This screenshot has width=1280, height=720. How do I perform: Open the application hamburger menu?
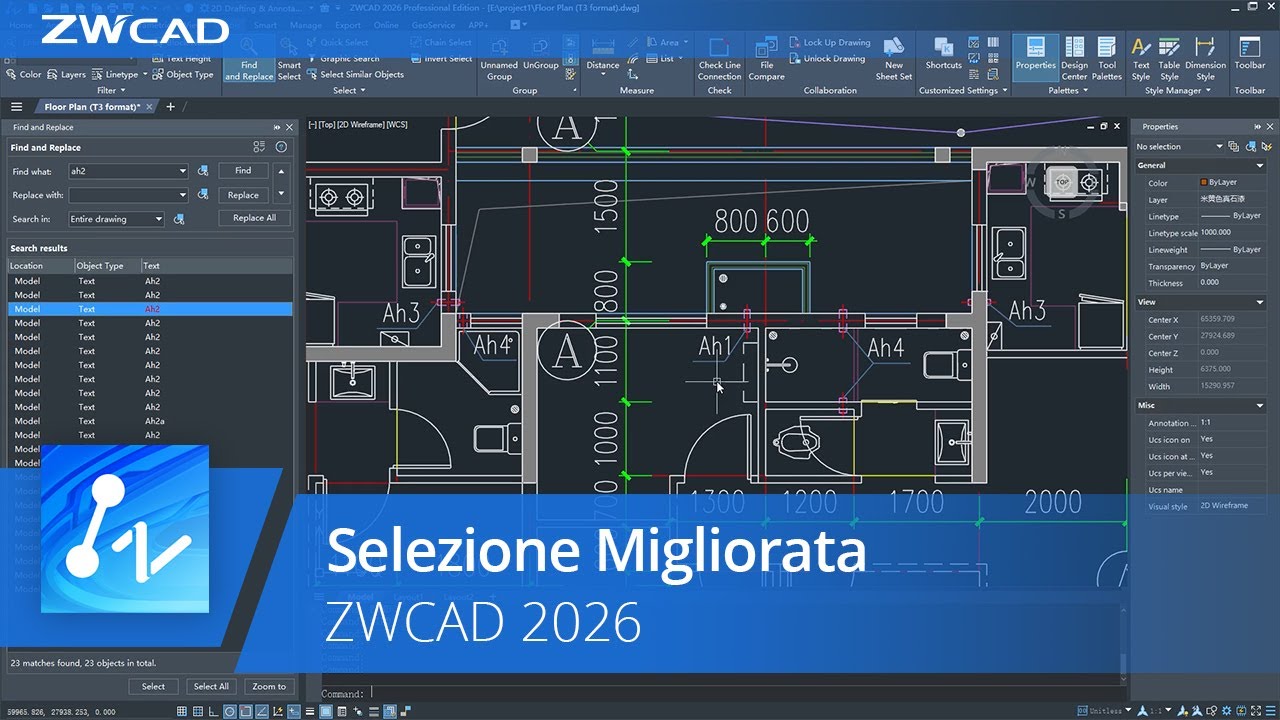16,106
